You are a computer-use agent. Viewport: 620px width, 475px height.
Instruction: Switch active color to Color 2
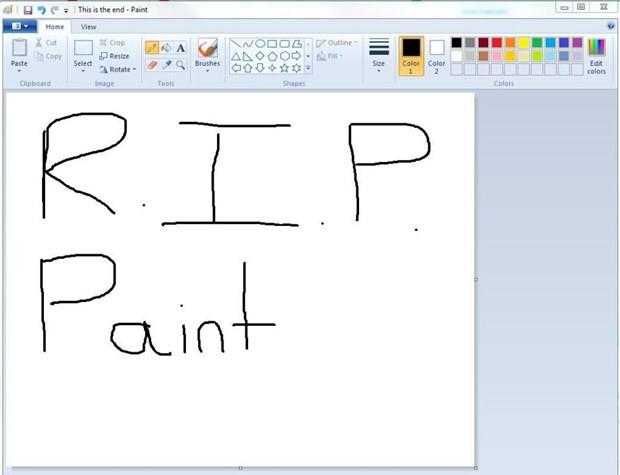click(x=437, y=53)
